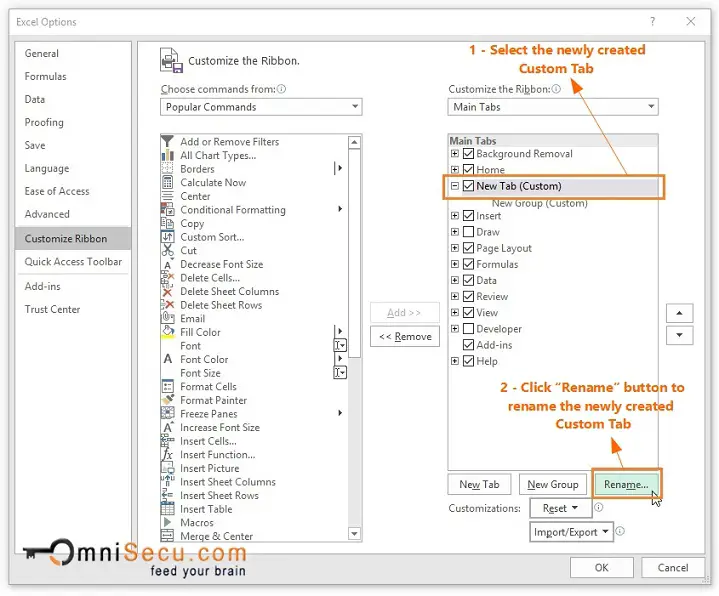
Task: Click the Insert Table icon
Action: (x=167, y=509)
